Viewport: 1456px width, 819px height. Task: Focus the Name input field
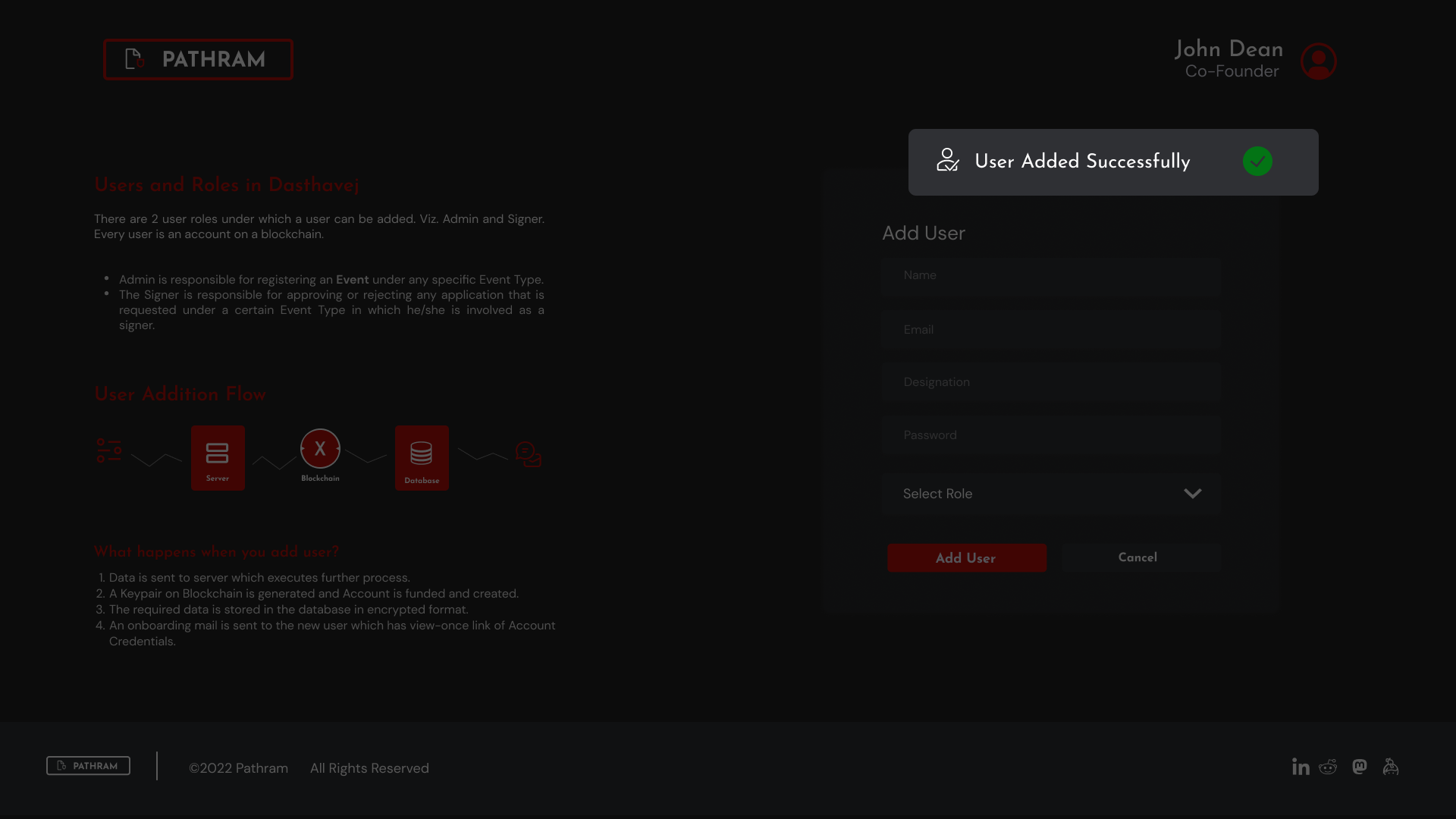click(1050, 275)
